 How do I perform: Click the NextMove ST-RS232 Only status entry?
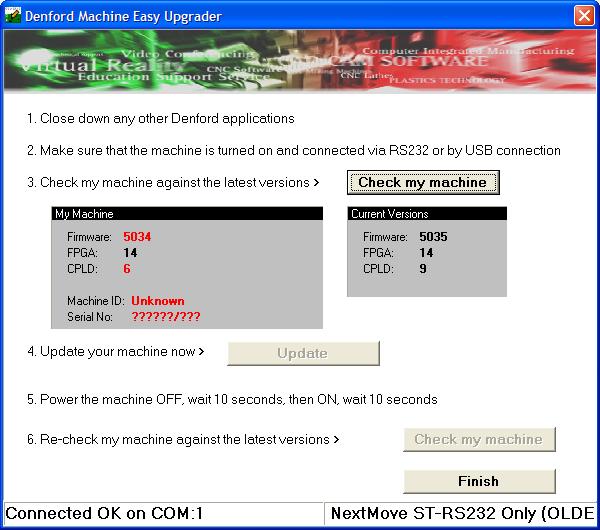pyautogui.click(x=462, y=514)
